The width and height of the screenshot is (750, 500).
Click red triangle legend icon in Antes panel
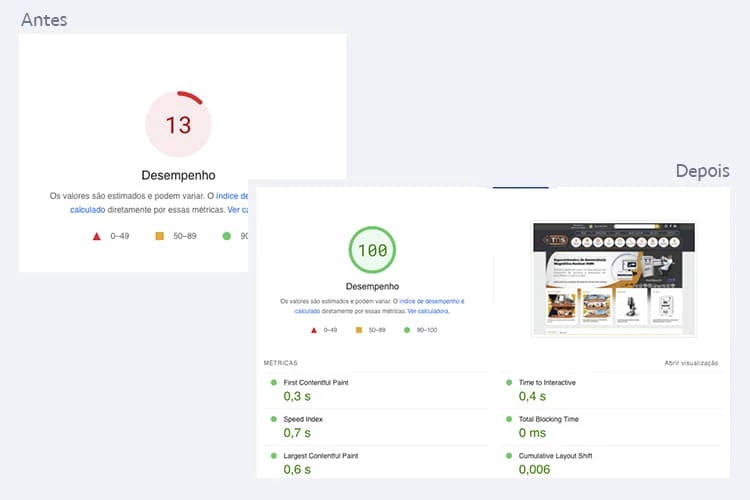click(x=97, y=236)
